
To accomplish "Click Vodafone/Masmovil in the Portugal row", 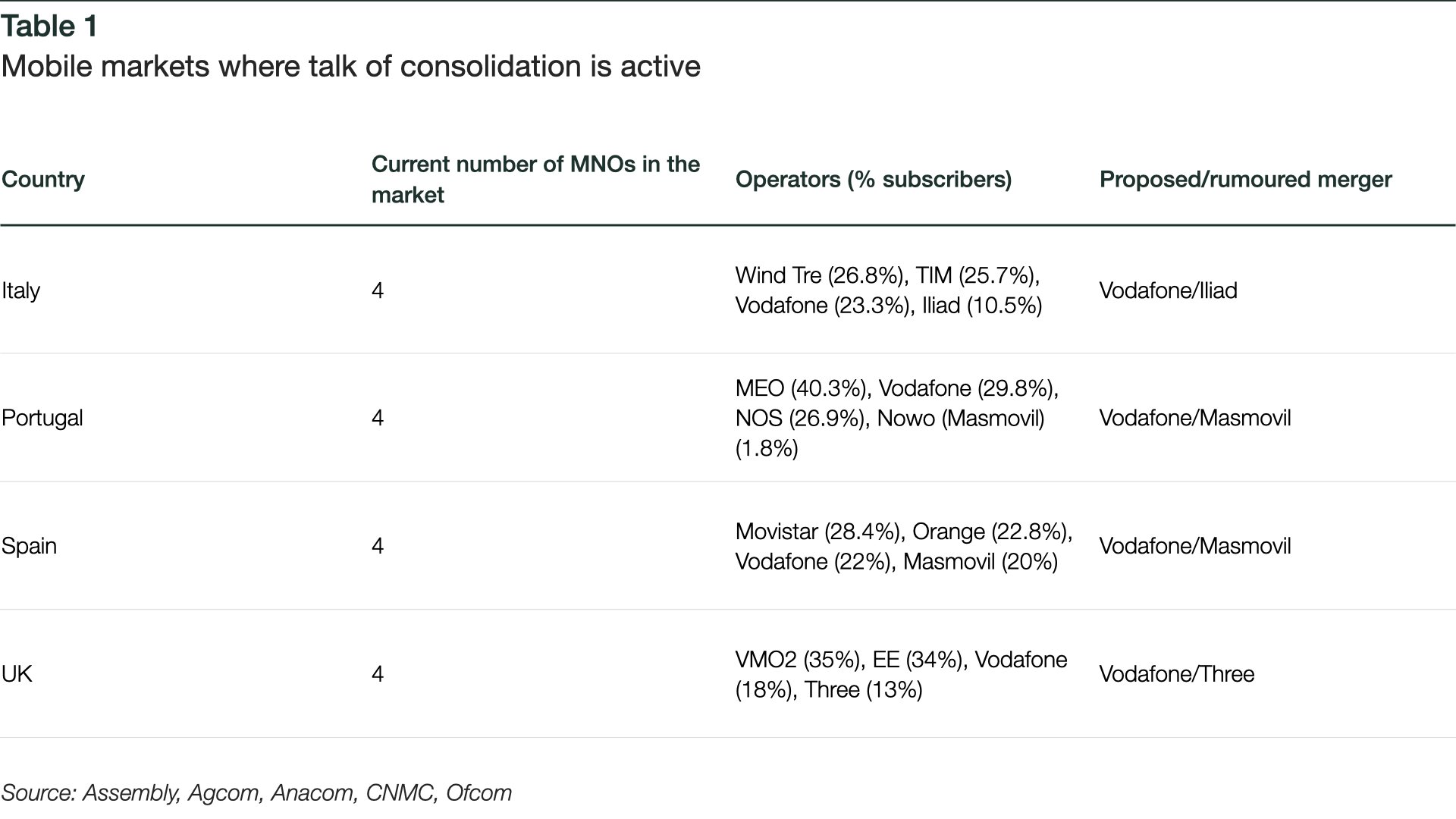I will pyautogui.click(x=1195, y=418).
